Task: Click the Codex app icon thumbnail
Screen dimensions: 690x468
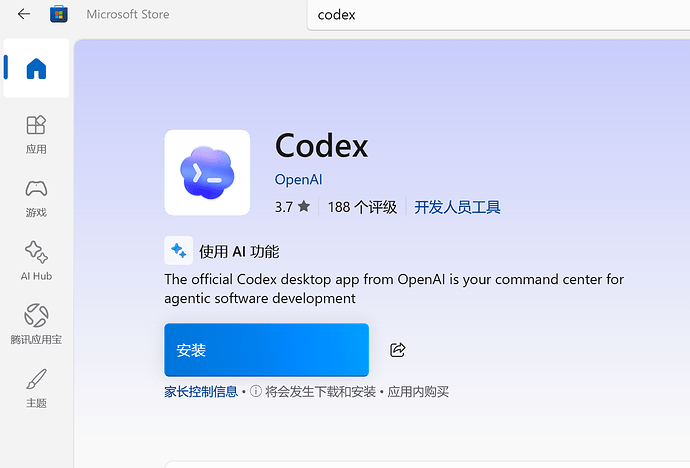Action: (207, 172)
